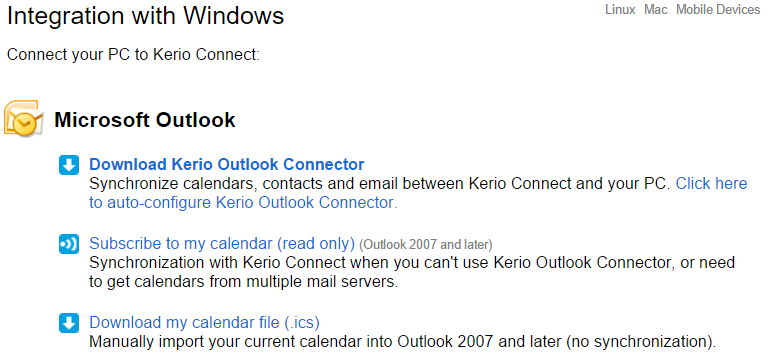The height and width of the screenshot is (360, 774).
Task: Switch to the Linux integration page
Action: click(x=620, y=9)
